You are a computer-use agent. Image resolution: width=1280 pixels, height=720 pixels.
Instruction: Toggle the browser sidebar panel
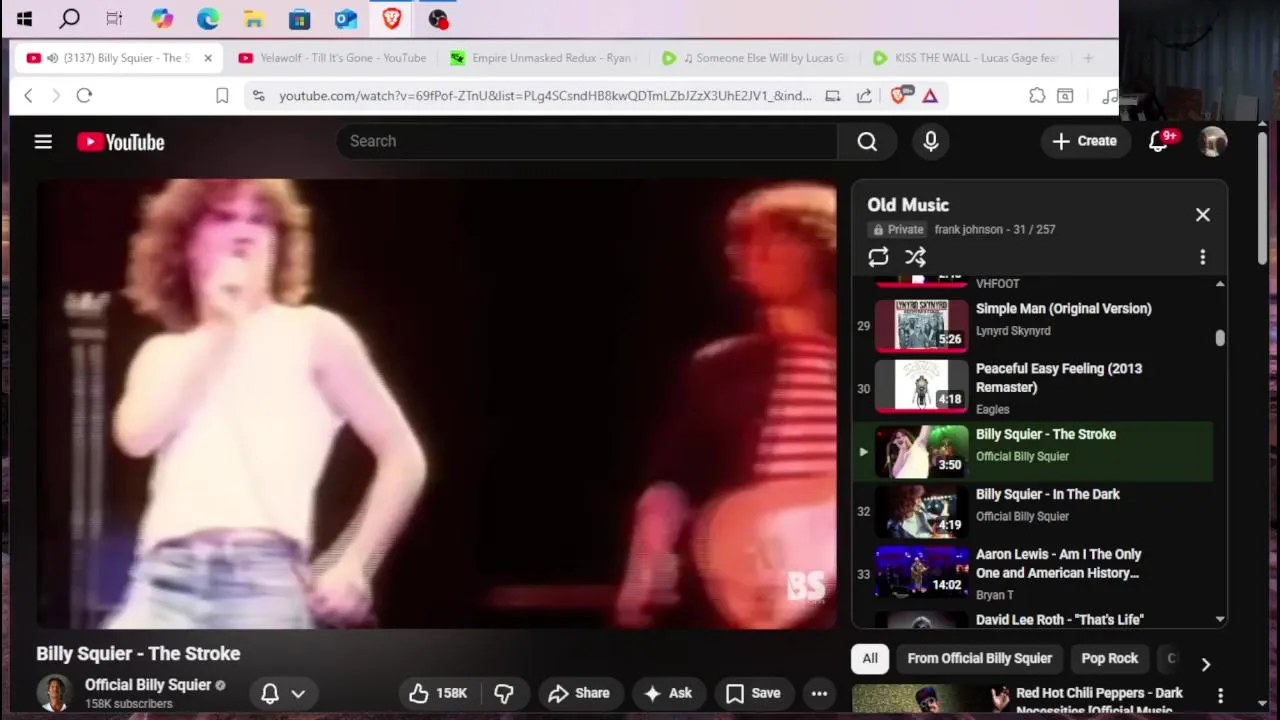(1065, 96)
